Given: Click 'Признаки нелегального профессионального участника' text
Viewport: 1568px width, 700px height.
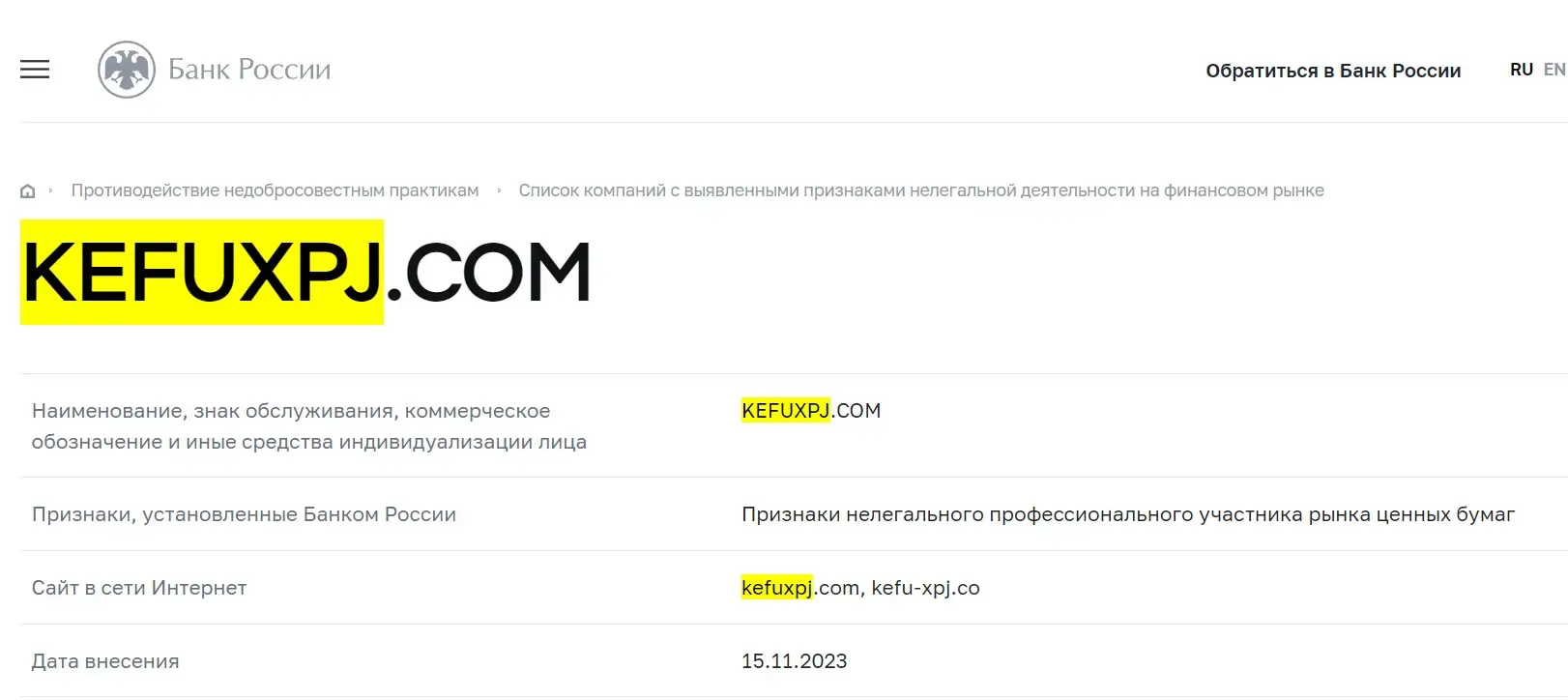Looking at the screenshot, I should (1127, 514).
